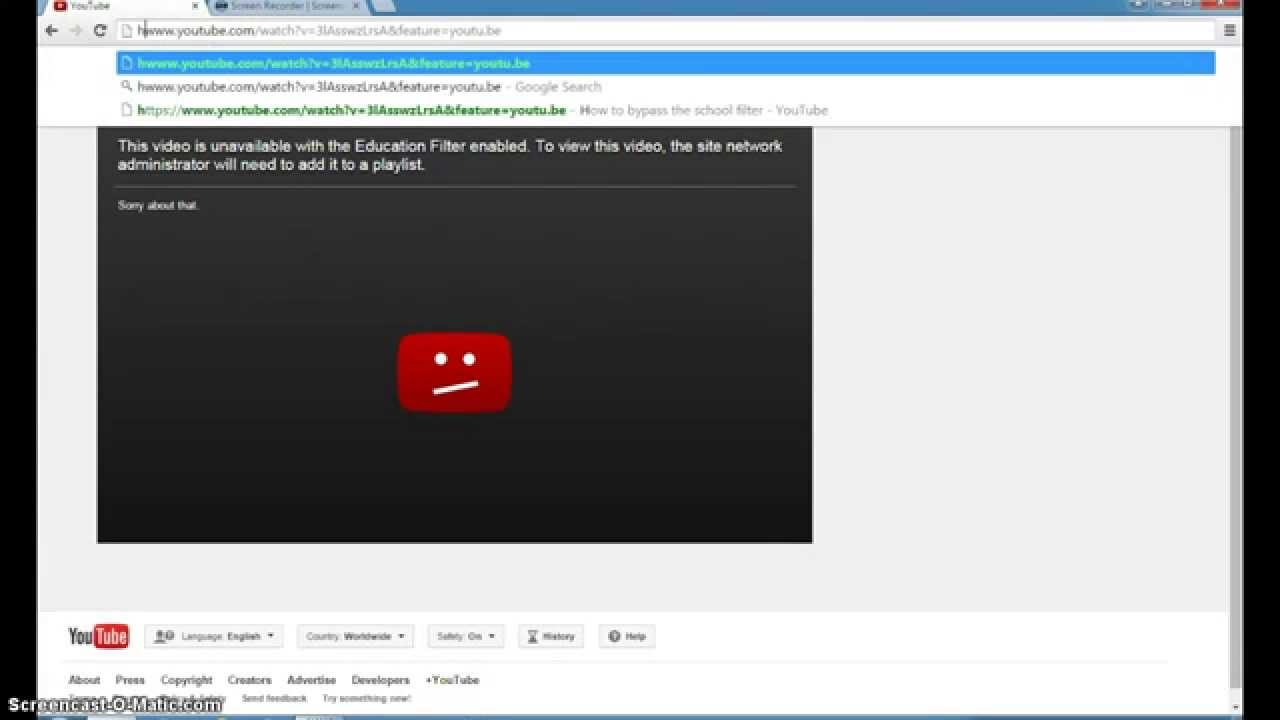Pick the 'How to bypass the school filter' suggestion

coord(666,110)
